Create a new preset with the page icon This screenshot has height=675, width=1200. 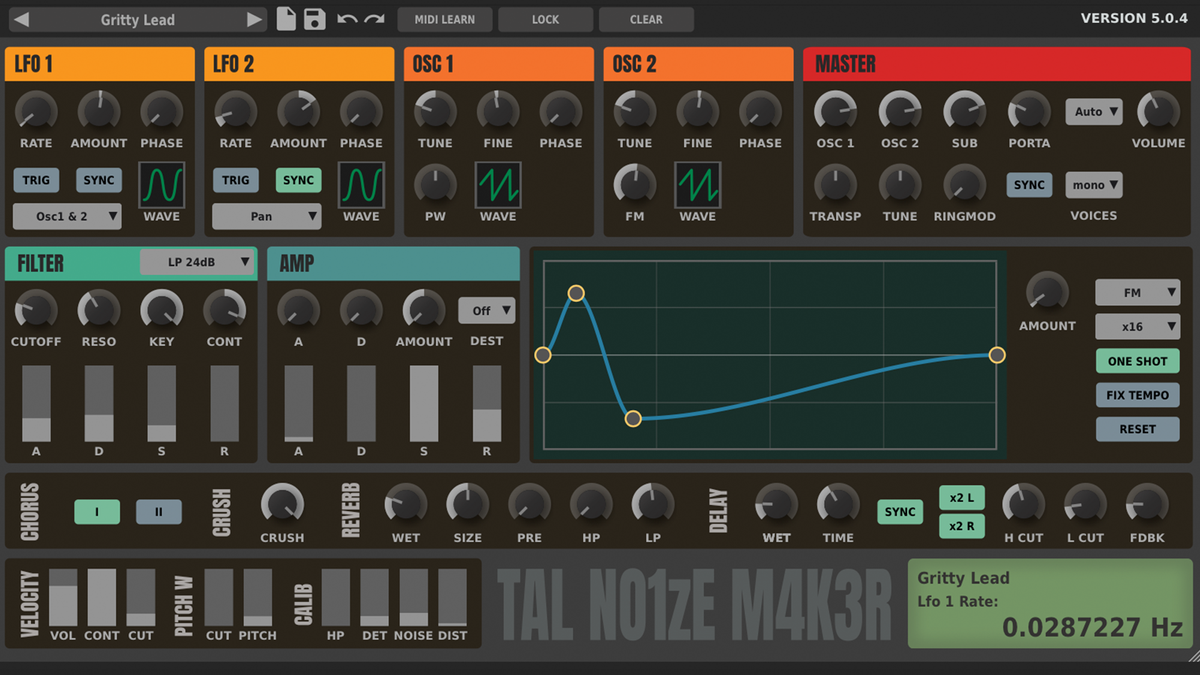(x=286, y=18)
